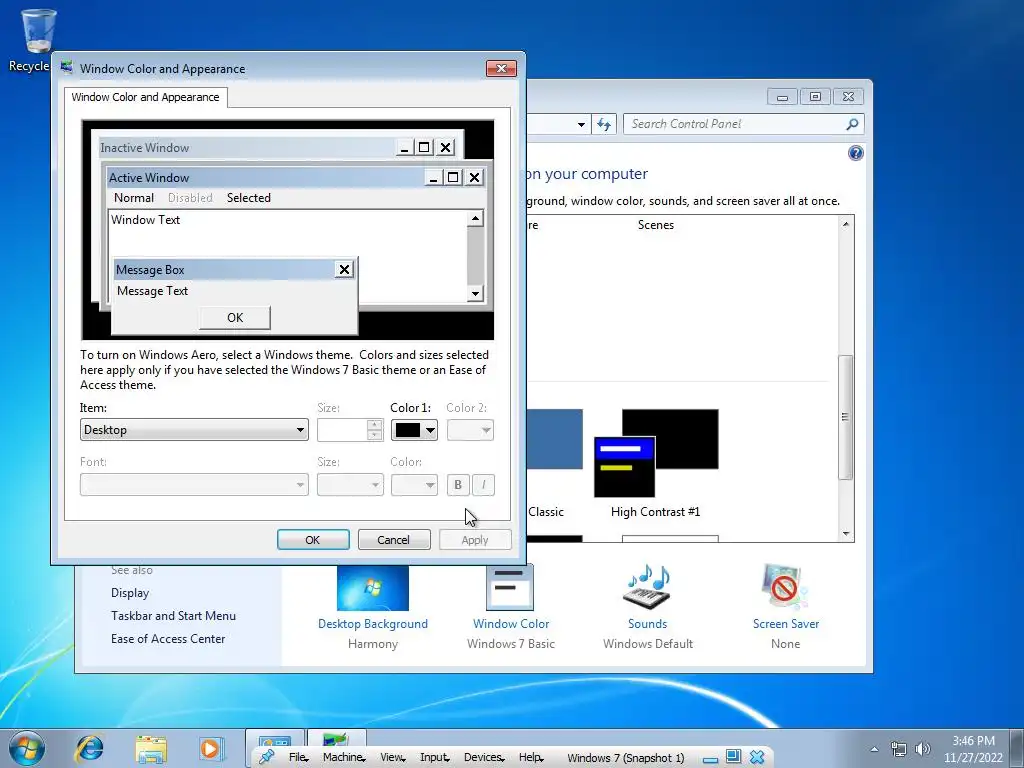Click the Screen Saver link text
Screen dimensions: 1024x768
pyautogui.click(x=786, y=624)
